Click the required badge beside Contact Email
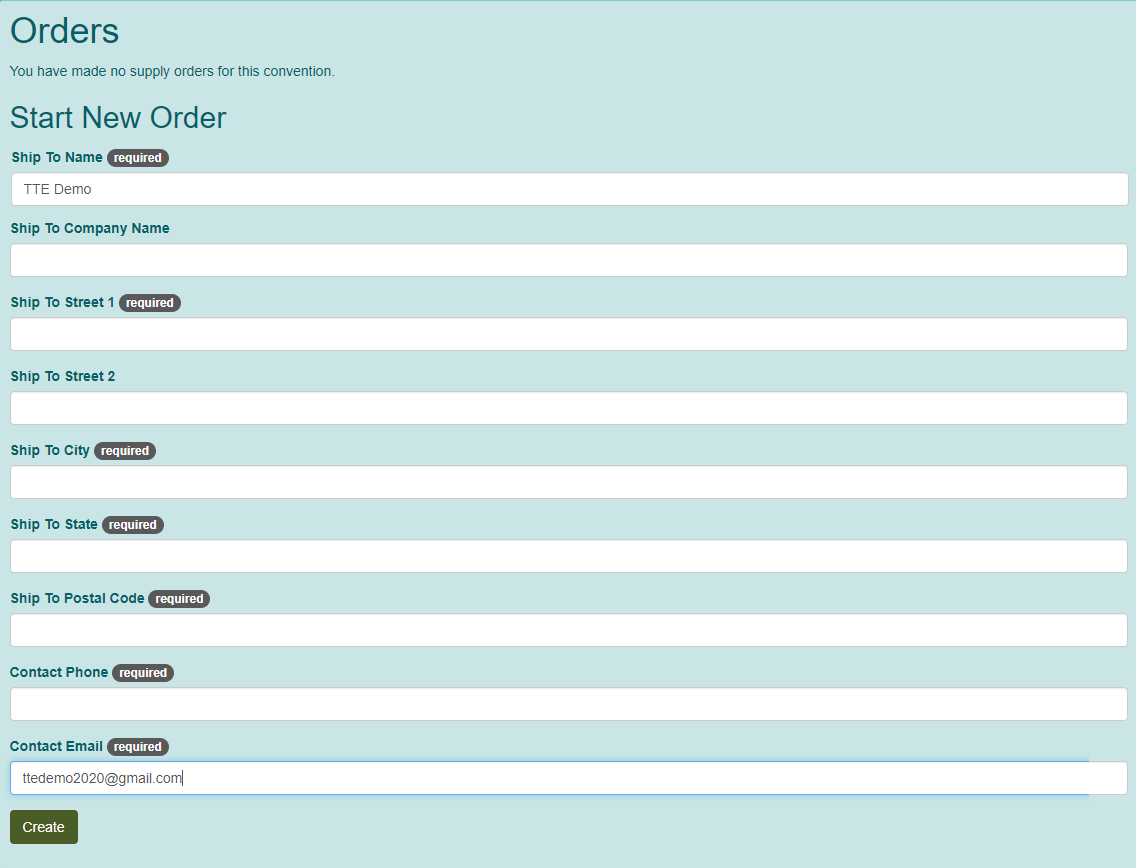 [138, 747]
